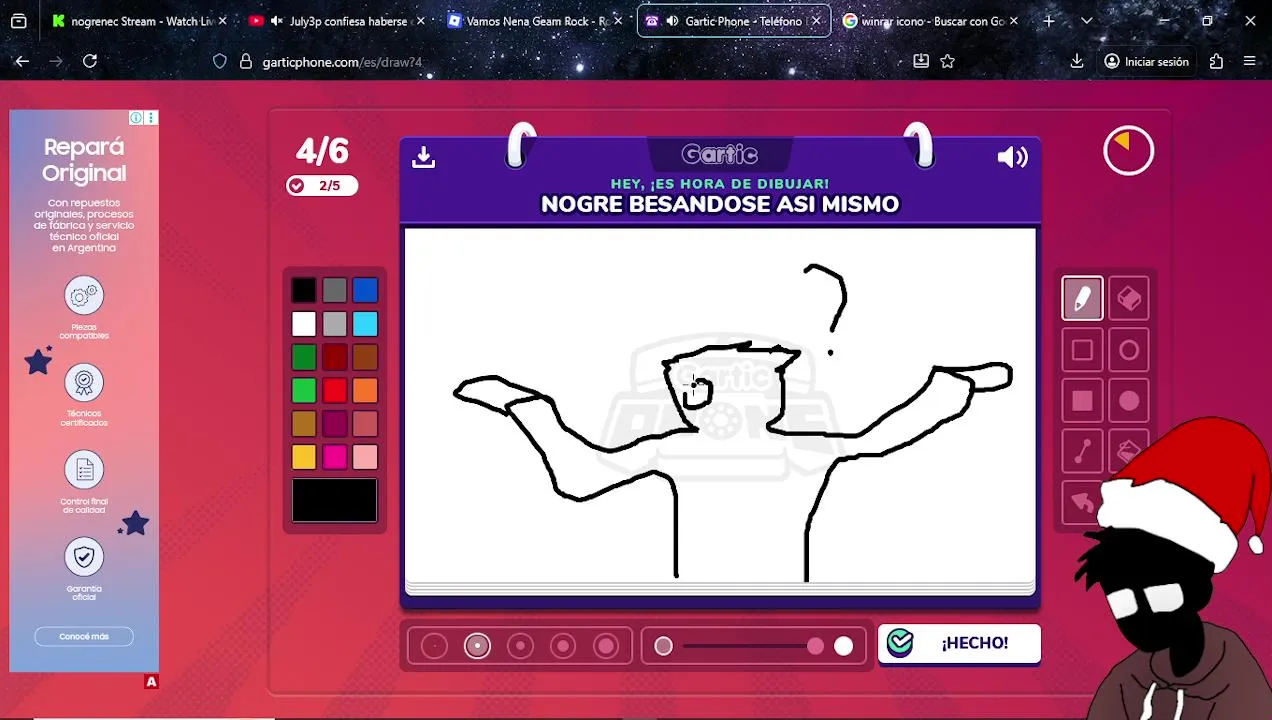Choose the filled rectangle shape tool
The height and width of the screenshot is (720, 1272).
tap(1082, 401)
